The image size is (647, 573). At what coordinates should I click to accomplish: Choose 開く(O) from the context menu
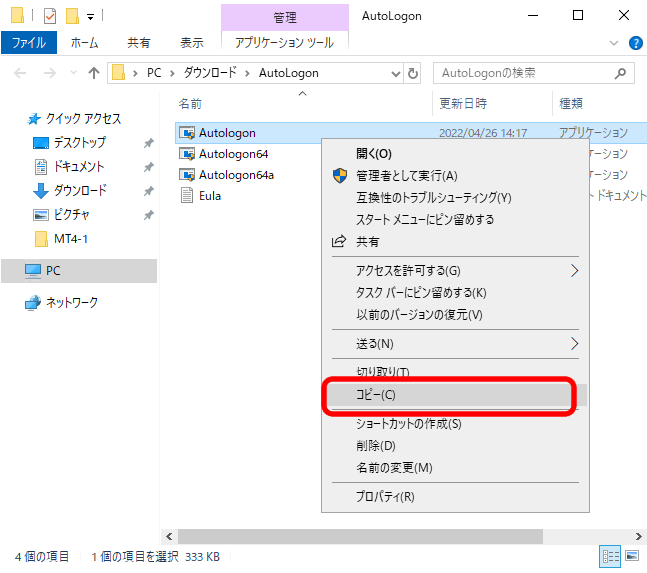coord(455,154)
